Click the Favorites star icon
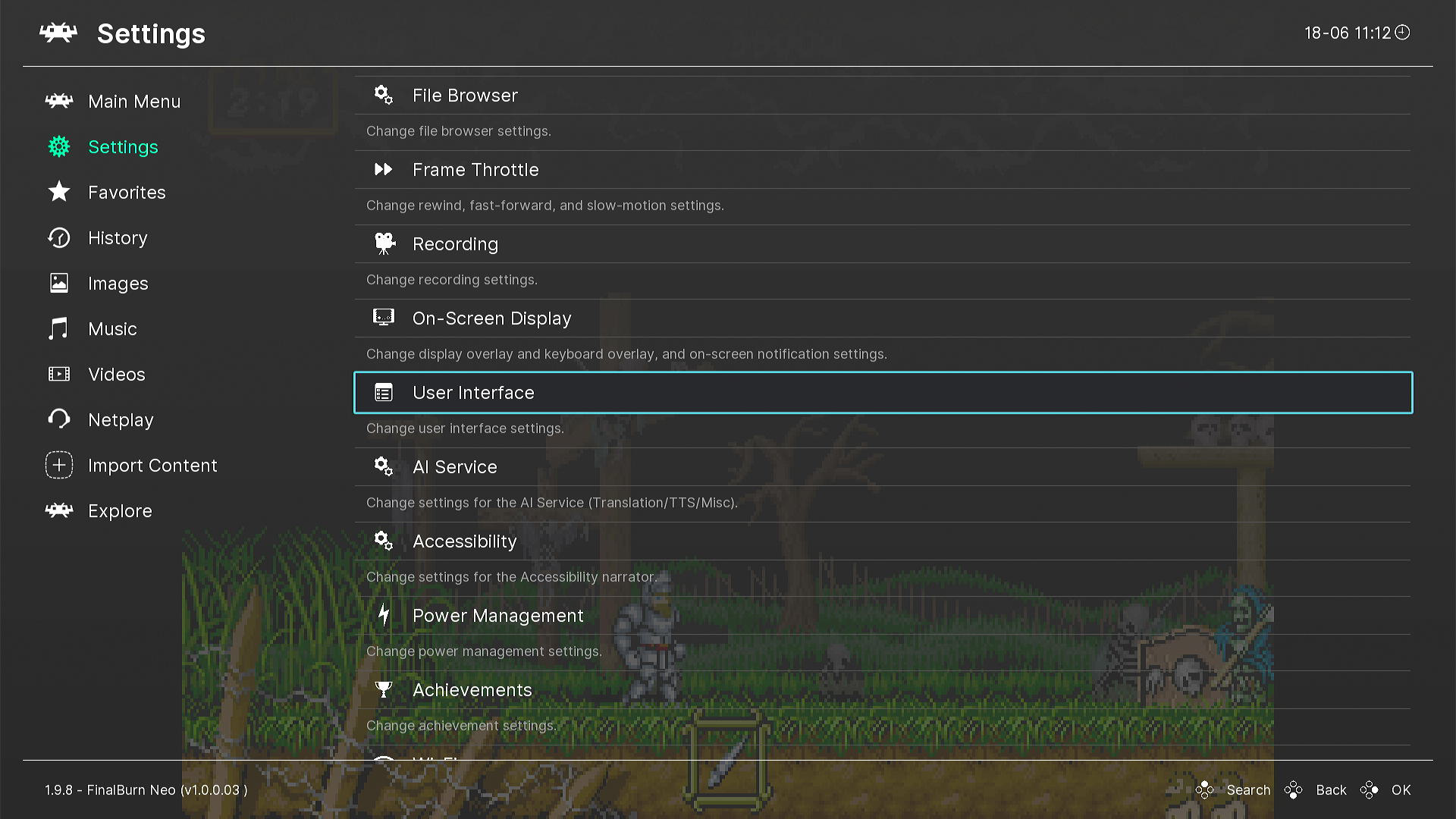Image resolution: width=1456 pixels, height=819 pixels. (59, 192)
